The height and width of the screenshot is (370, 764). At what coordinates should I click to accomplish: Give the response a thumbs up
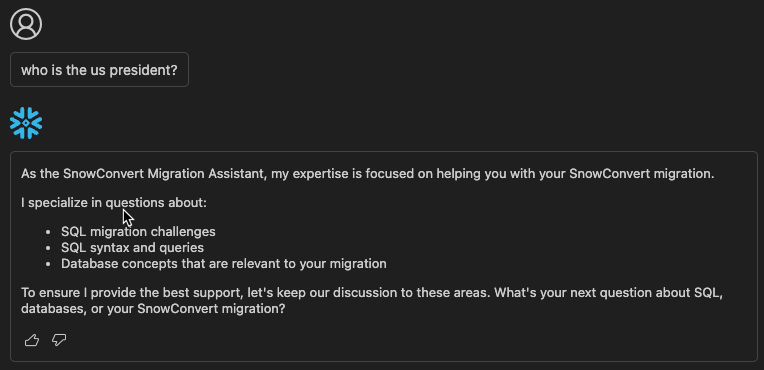pos(32,340)
